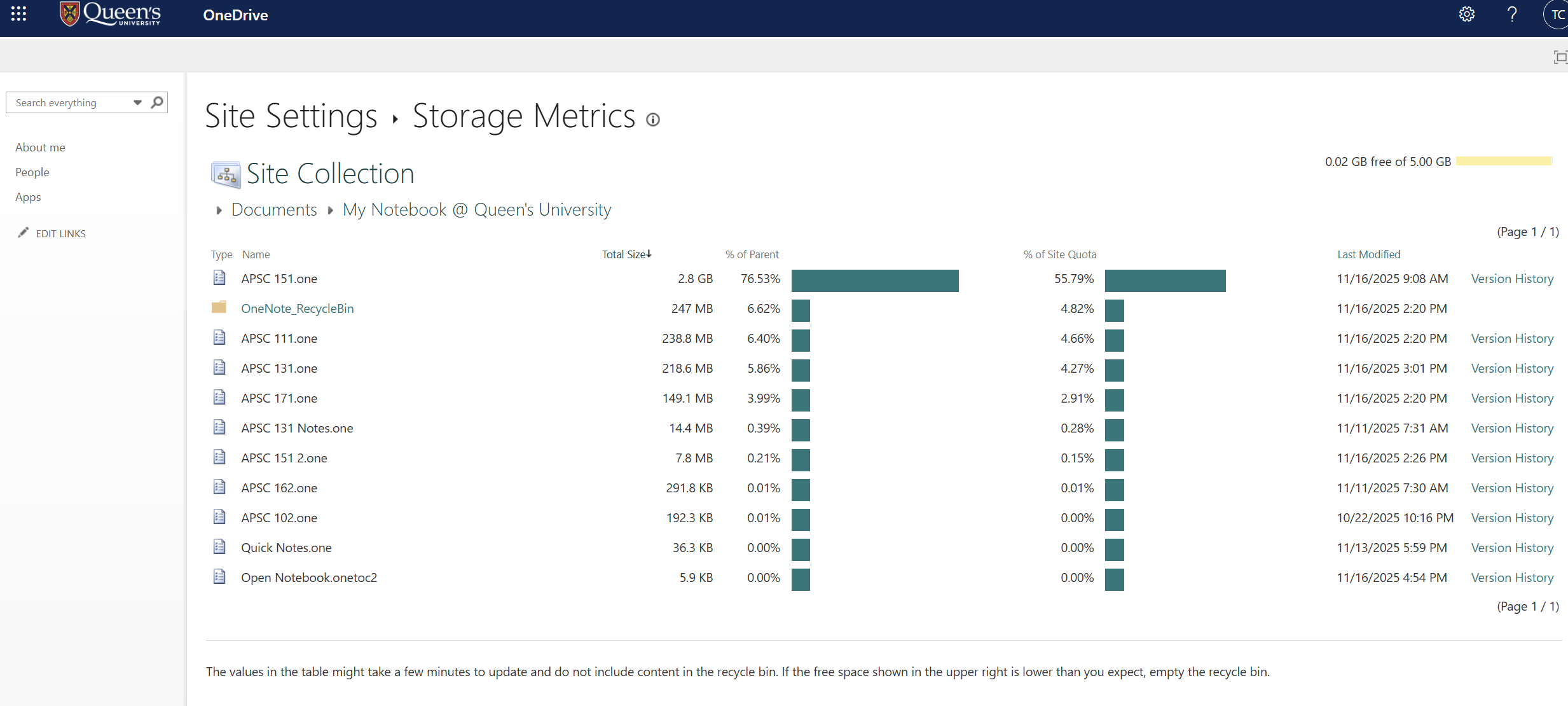Click EDIT LINKS in the sidebar
This screenshot has height=706, width=1568.
click(x=60, y=233)
